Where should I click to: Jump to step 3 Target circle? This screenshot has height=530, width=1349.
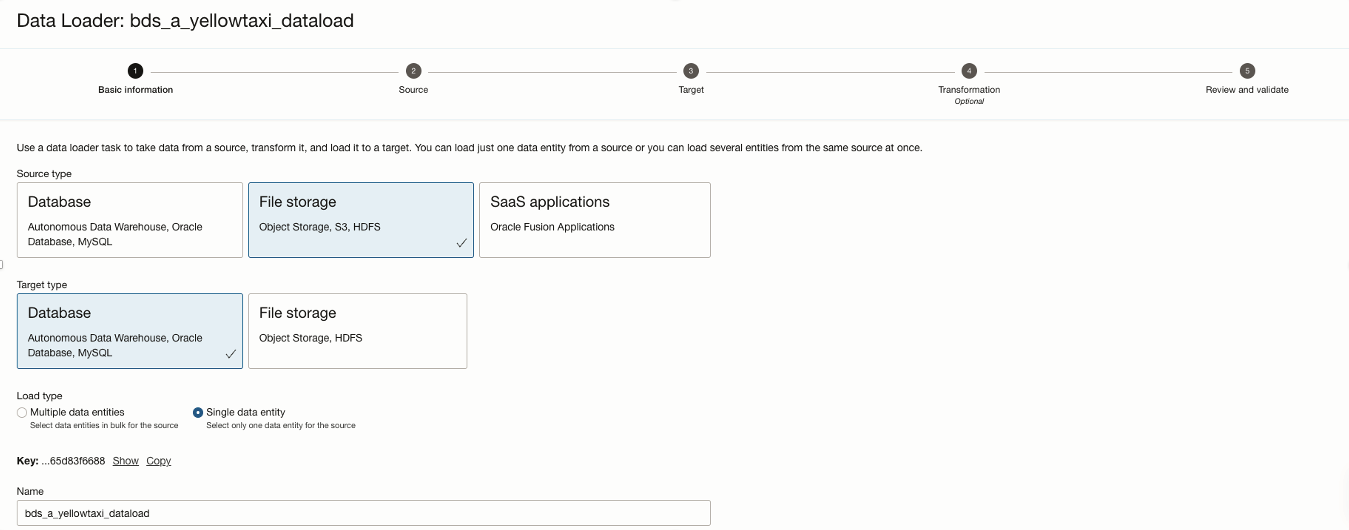point(691,71)
